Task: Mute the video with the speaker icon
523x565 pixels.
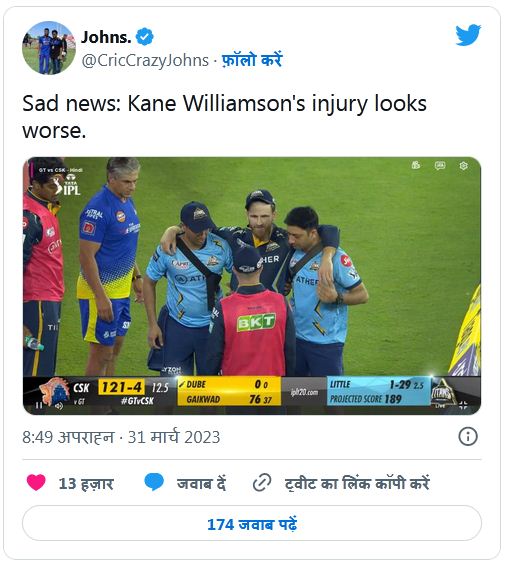Action: pyautogui.click(x=58, y=406)
